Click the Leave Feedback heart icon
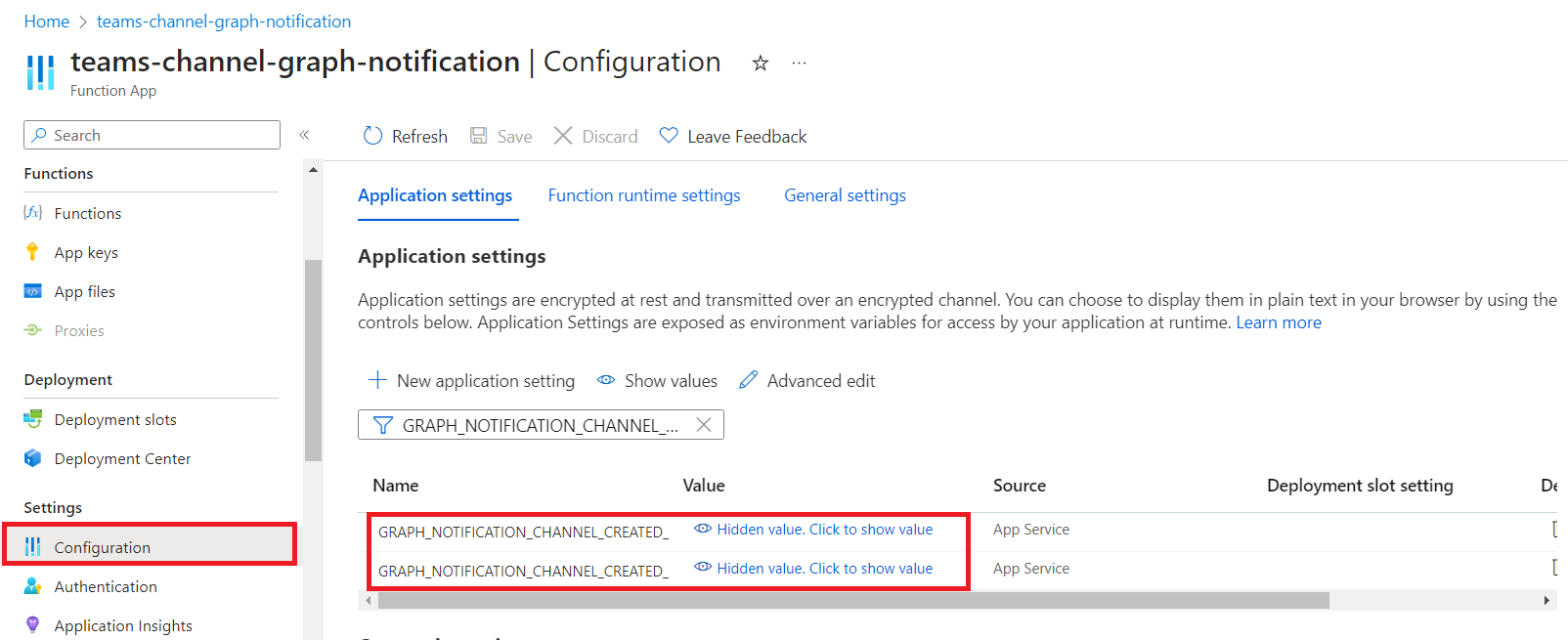This screenshot has height=640, width=1568. pos(669,136)
